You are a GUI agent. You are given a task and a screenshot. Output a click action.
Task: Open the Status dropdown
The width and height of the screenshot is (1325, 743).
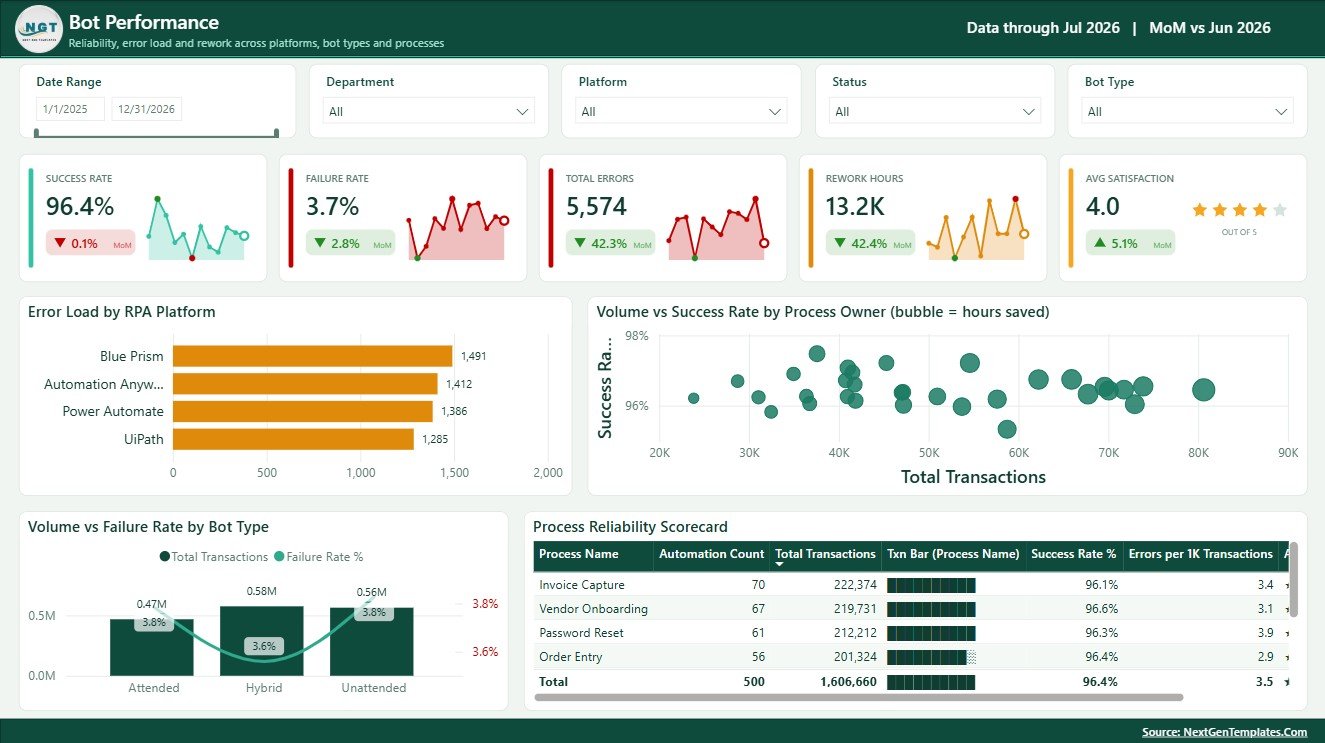[x=935, y=111]
